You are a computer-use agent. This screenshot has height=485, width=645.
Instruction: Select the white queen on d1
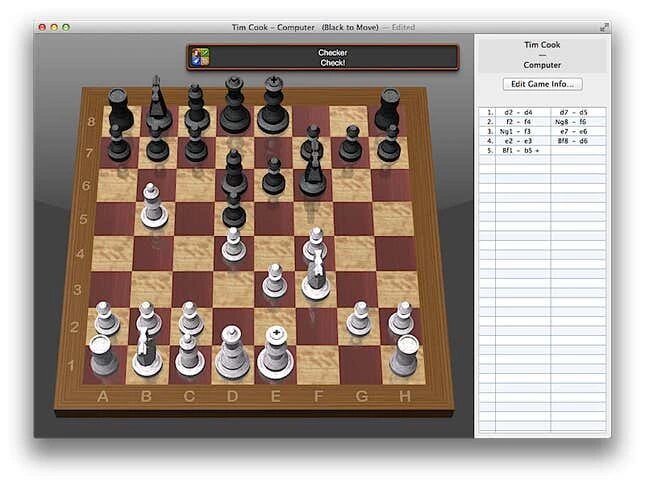(x=232, y=353)
